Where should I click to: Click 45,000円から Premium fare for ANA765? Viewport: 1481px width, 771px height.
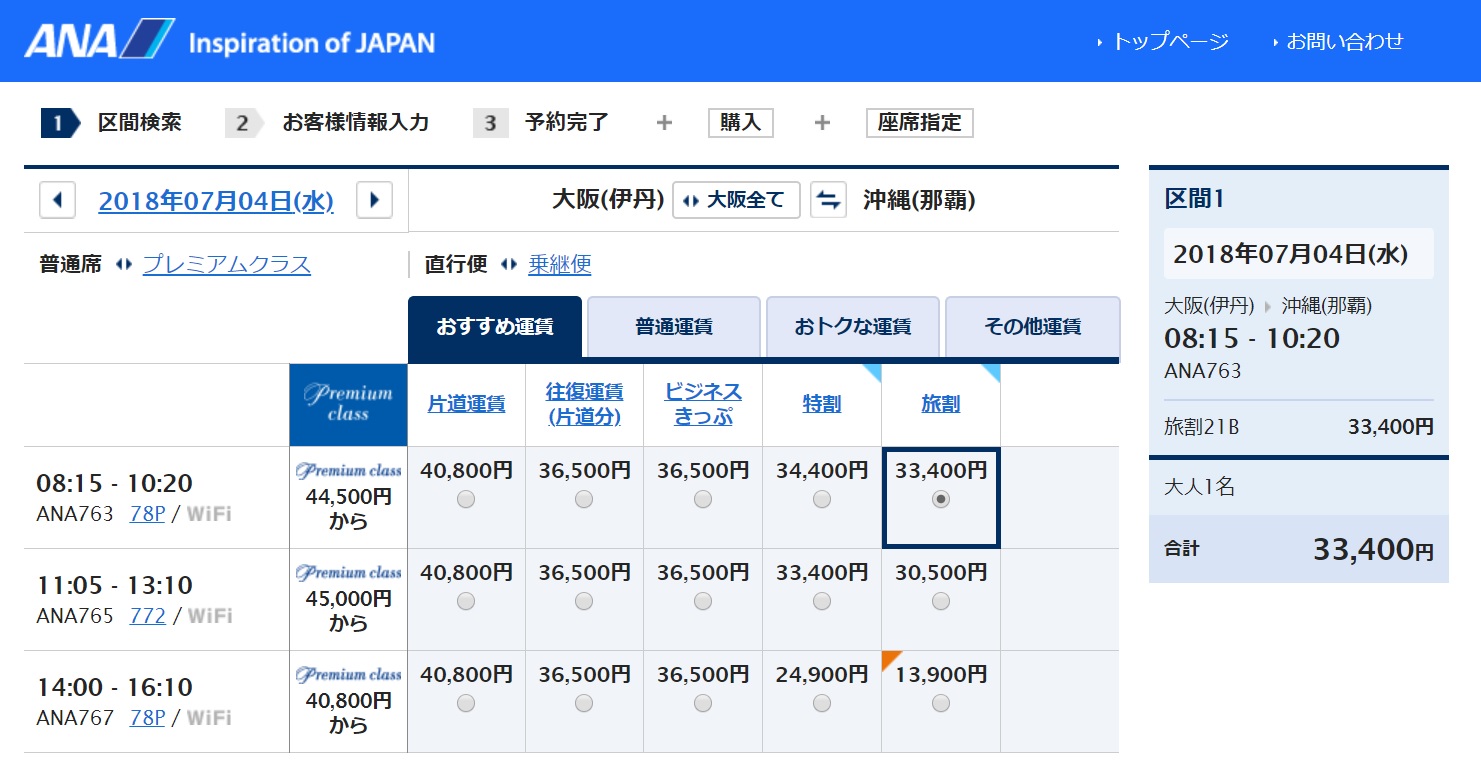pos(348,611)
